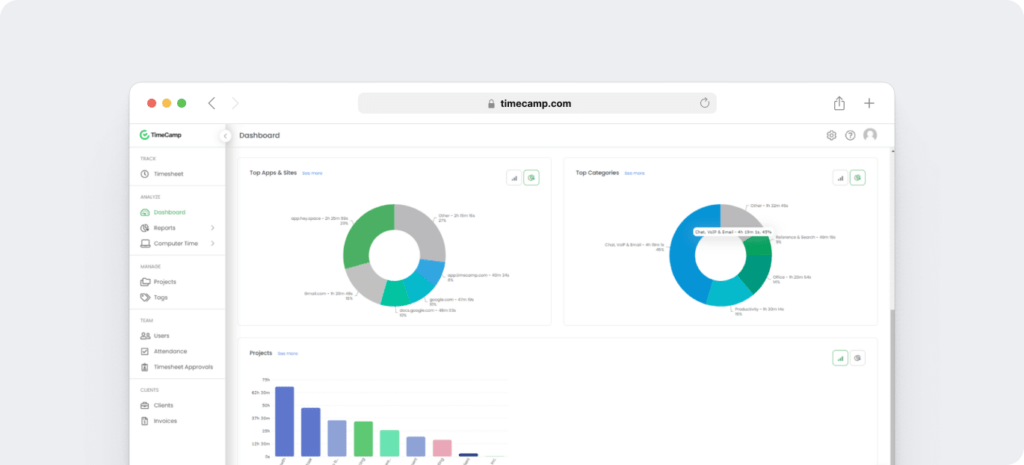Expand the Computer Time submenu arrow
1024x465 pixels.
pos(213,244)
